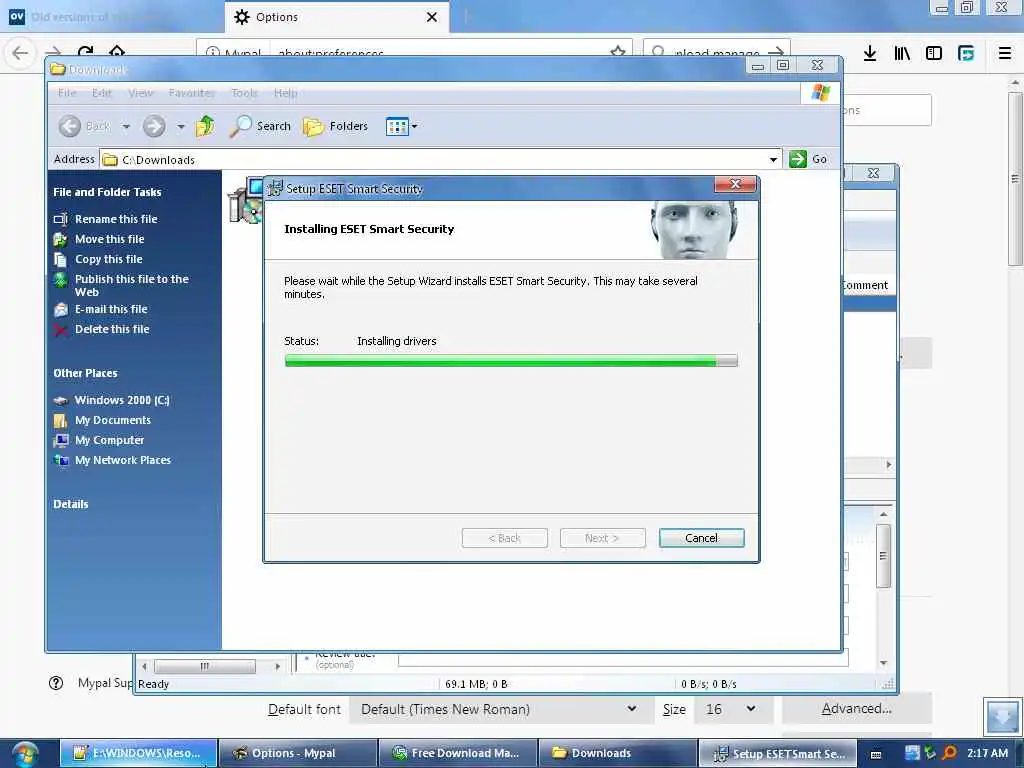1024x768 pixels.
Task: Click Copy this file task
Action: coord(108,259)
